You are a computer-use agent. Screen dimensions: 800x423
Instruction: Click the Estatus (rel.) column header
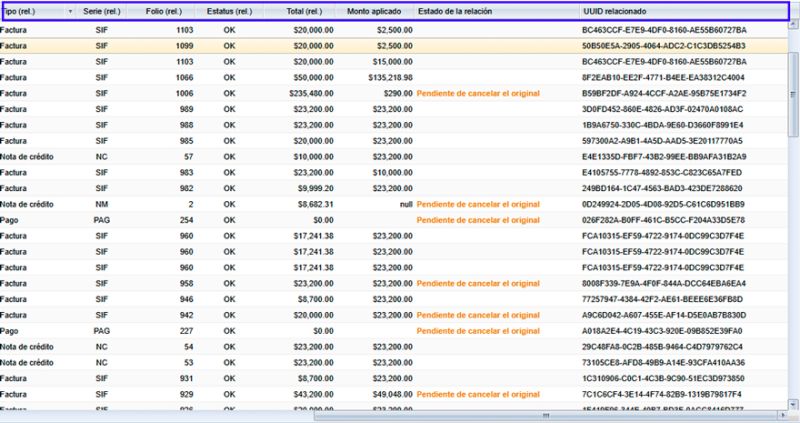tap(229, 11)
